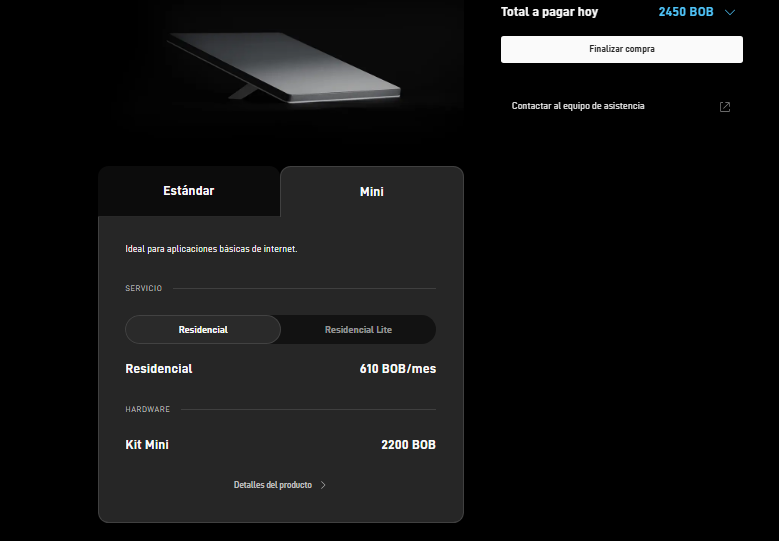The image size is (779, 541).
Task: Click the HARDWARE section header
Action: [148, 409]
